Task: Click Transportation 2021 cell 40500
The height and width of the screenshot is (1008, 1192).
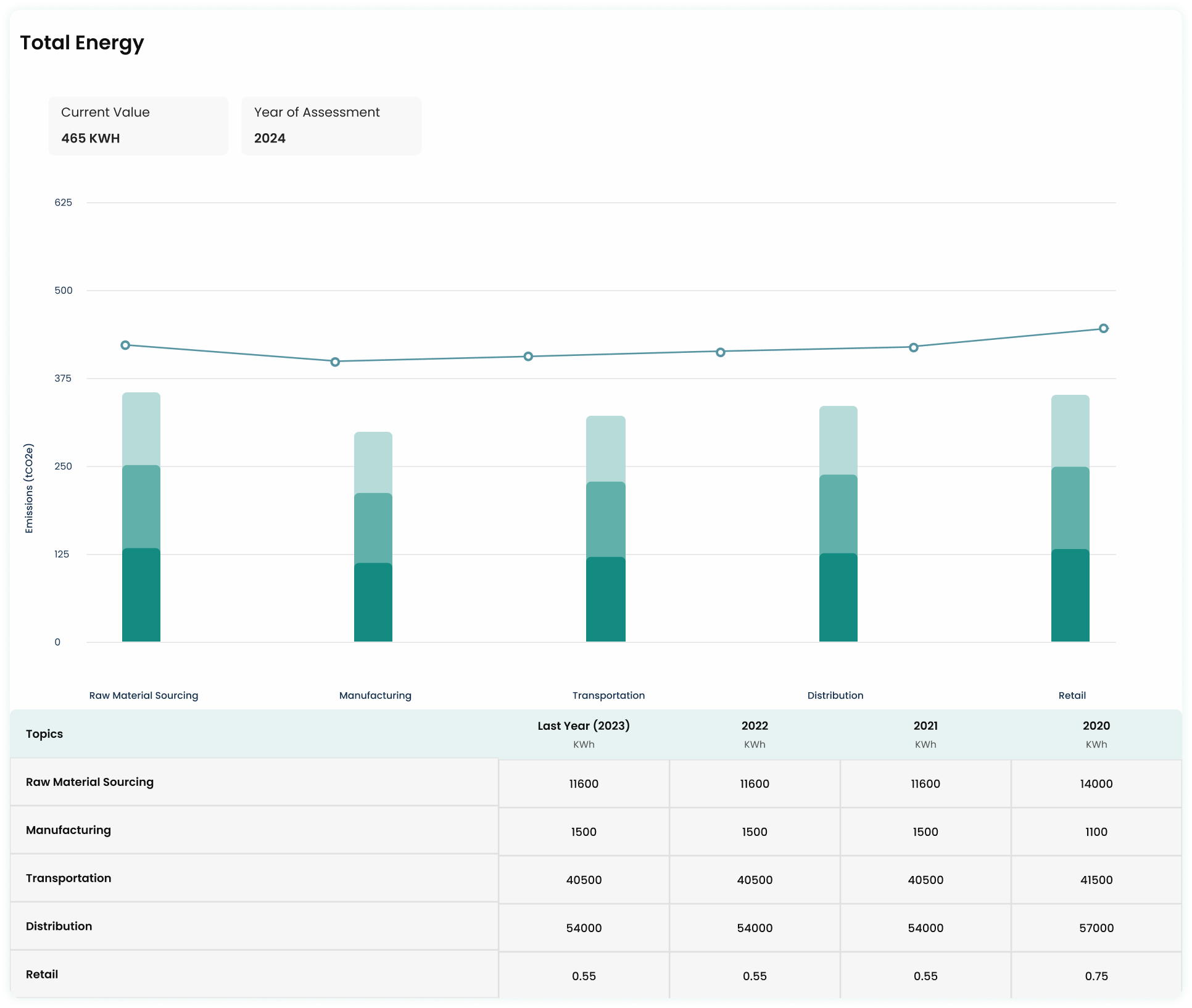Action: 925,880
